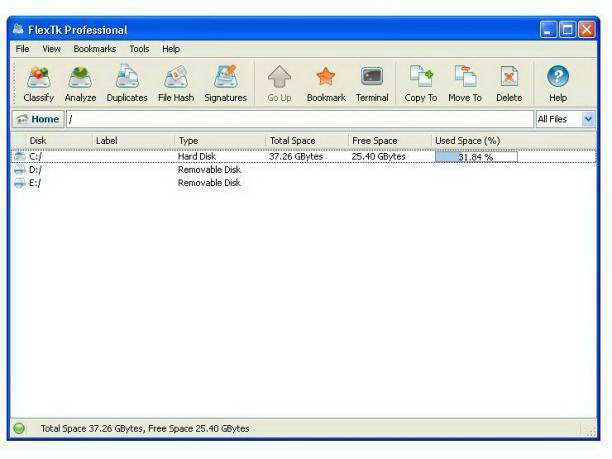This screenshot has height=459, width=612.
Task: Open the Classify tool
Action: [38, 84]
